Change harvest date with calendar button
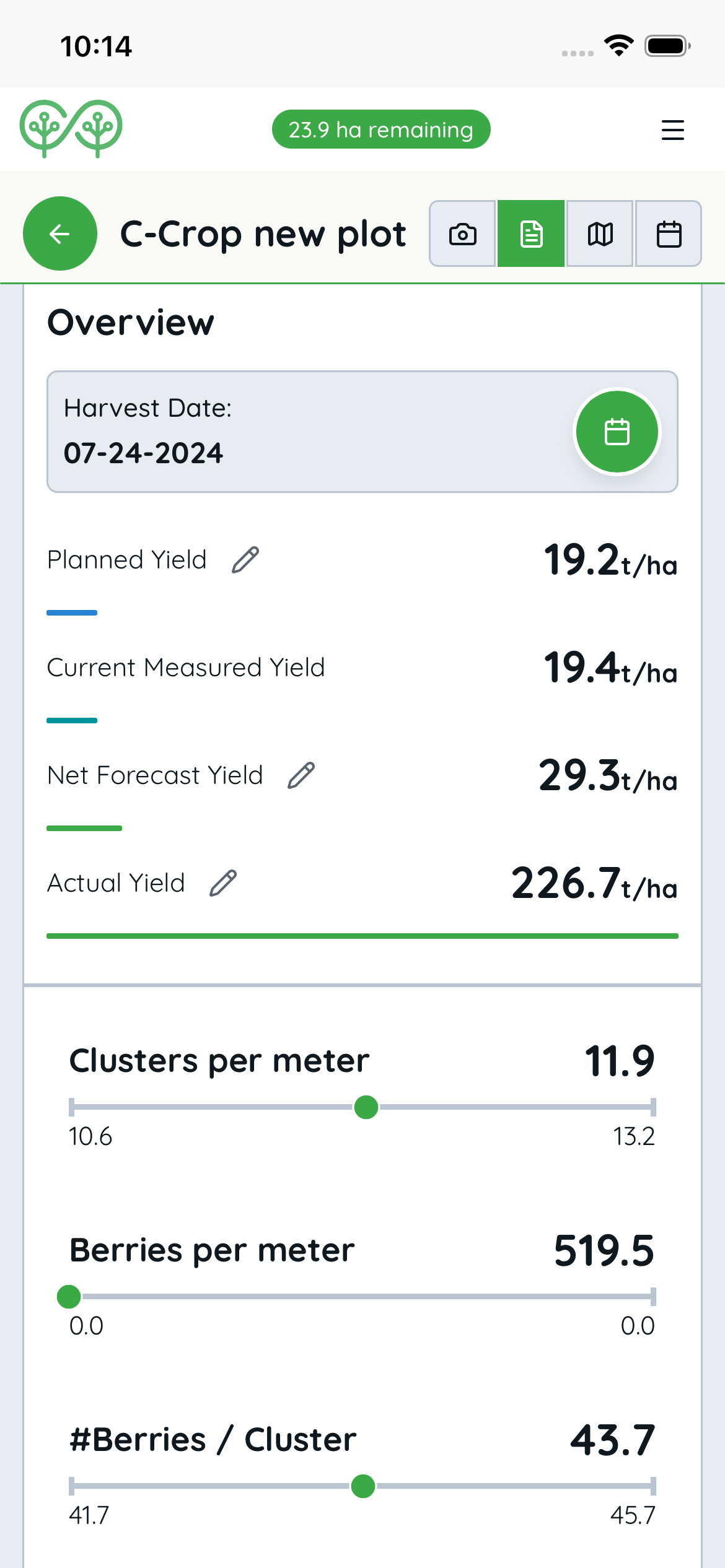The width and height of the screenshot is (725, 1568). pos(617,432)
